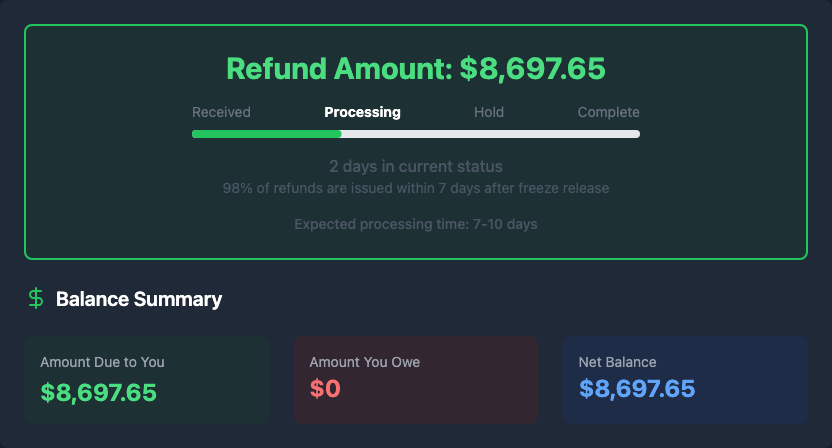Click the red $0 owed value
The image size is (832, 448).
[325, 390]
